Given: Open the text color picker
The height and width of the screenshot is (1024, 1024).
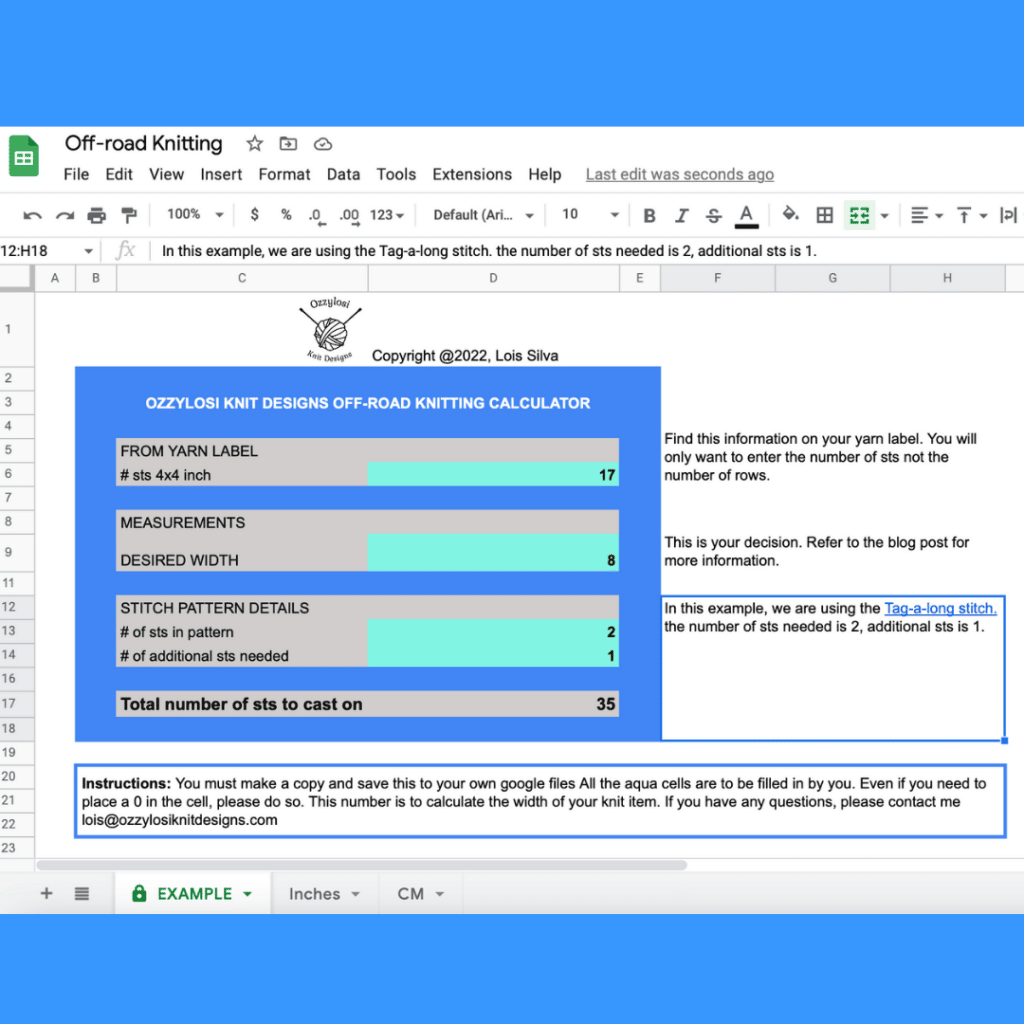Looking at the screenshot, I should (746, 216).
